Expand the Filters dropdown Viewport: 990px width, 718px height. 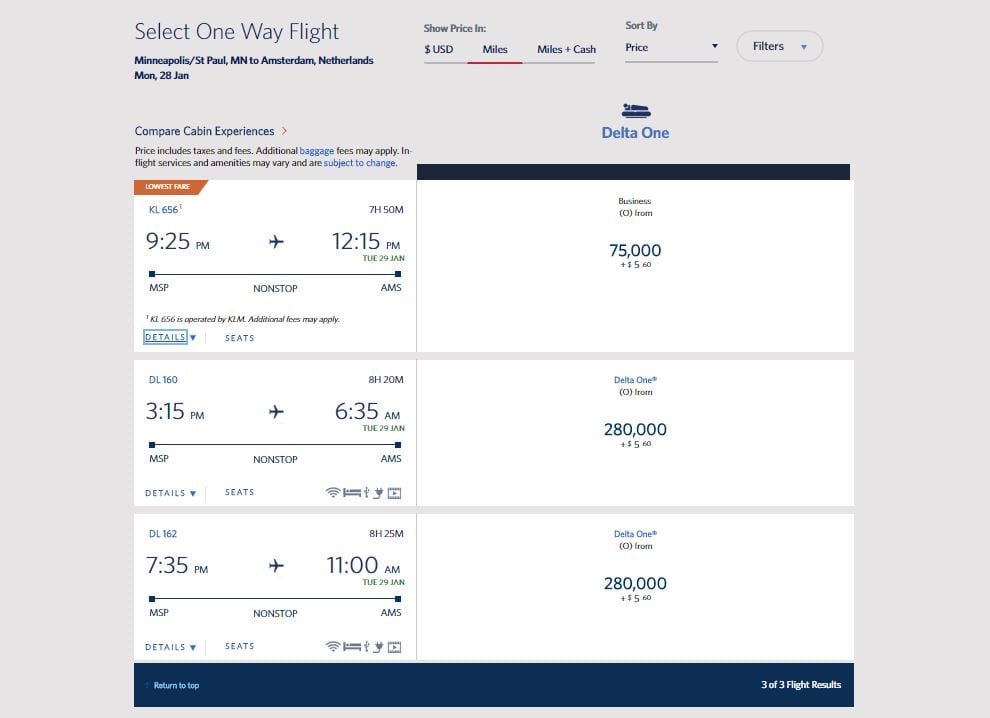tap(779, 45)
